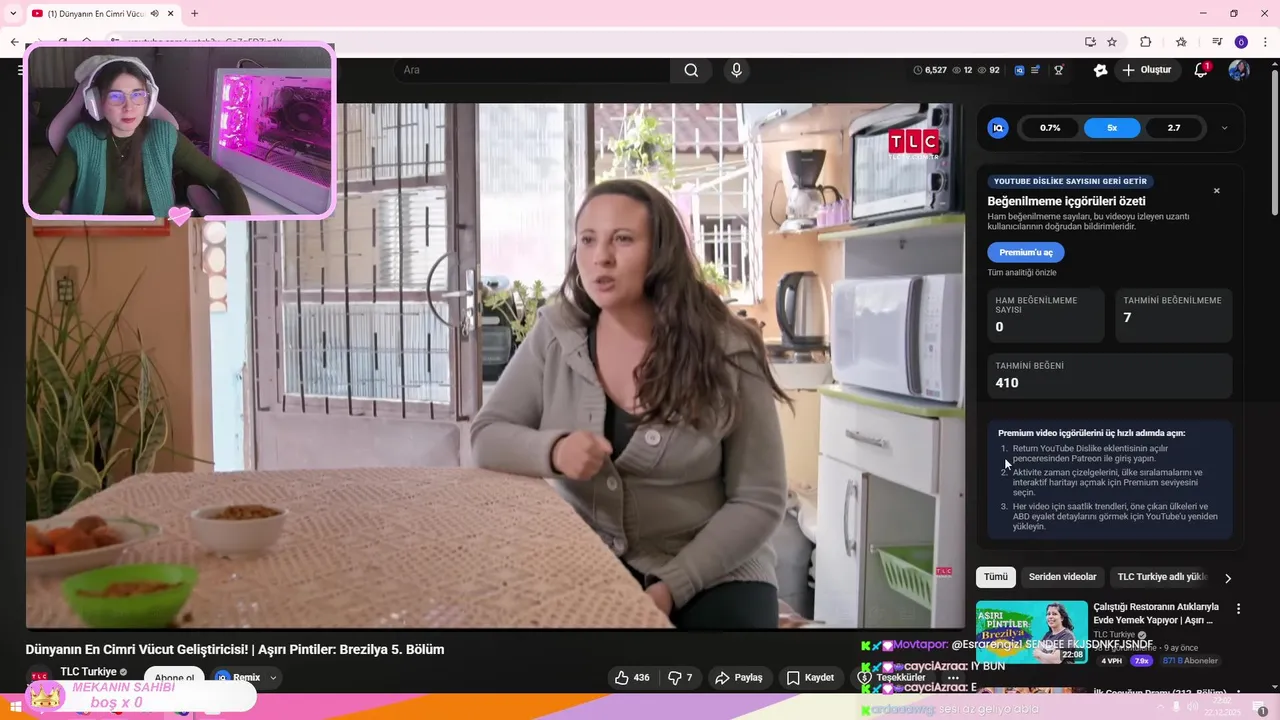This screenshot has height=720, width=1280.
Task: Open a new browser tab
Action: [x=194, y=13]
